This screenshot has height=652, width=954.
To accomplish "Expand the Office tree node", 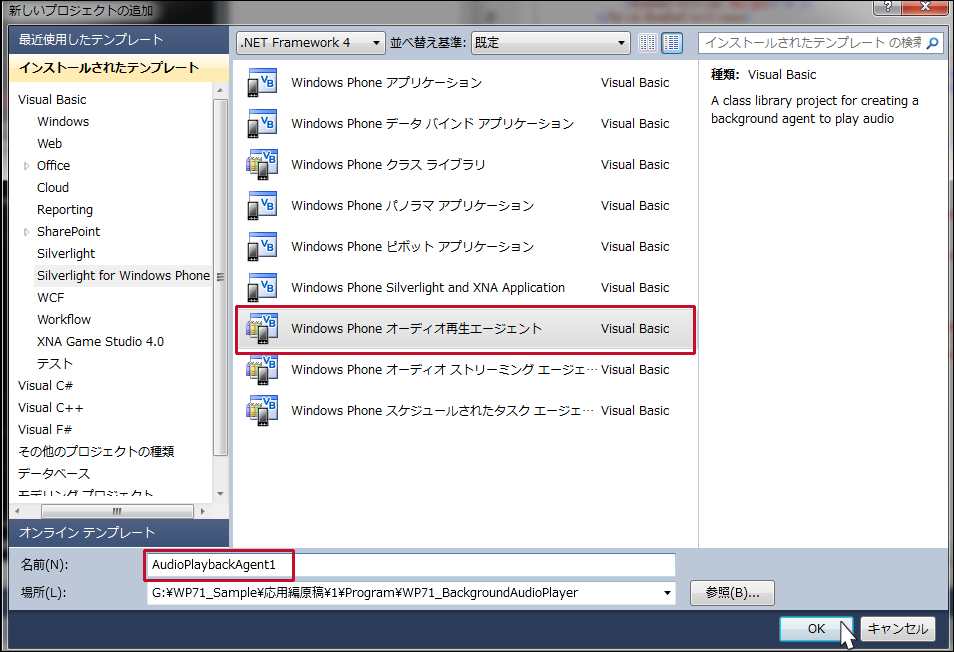I will (26, 165).
